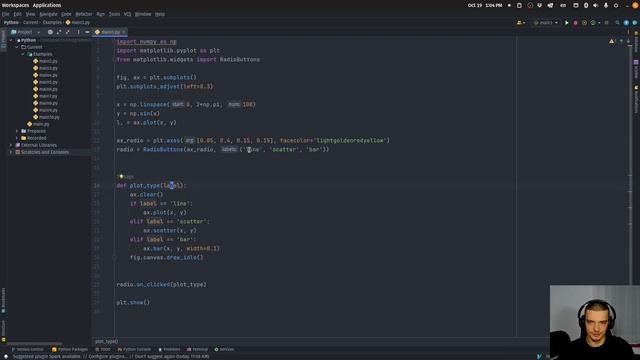Click the Examples breadcrumb in navigation bar
This screenshot has width=640, height=360.
coord(52,22)
